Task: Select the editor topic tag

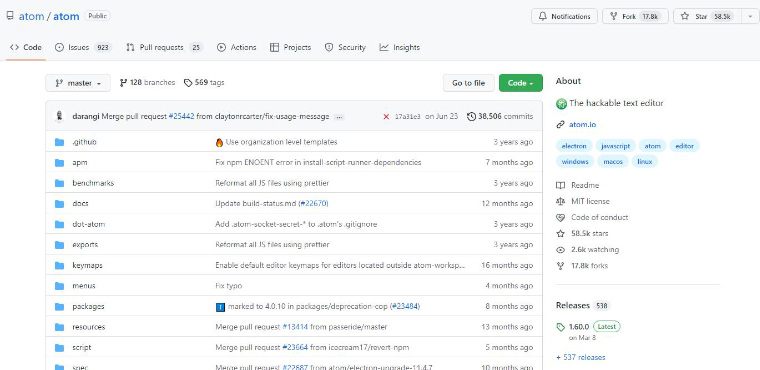Action: click(684, 146)
